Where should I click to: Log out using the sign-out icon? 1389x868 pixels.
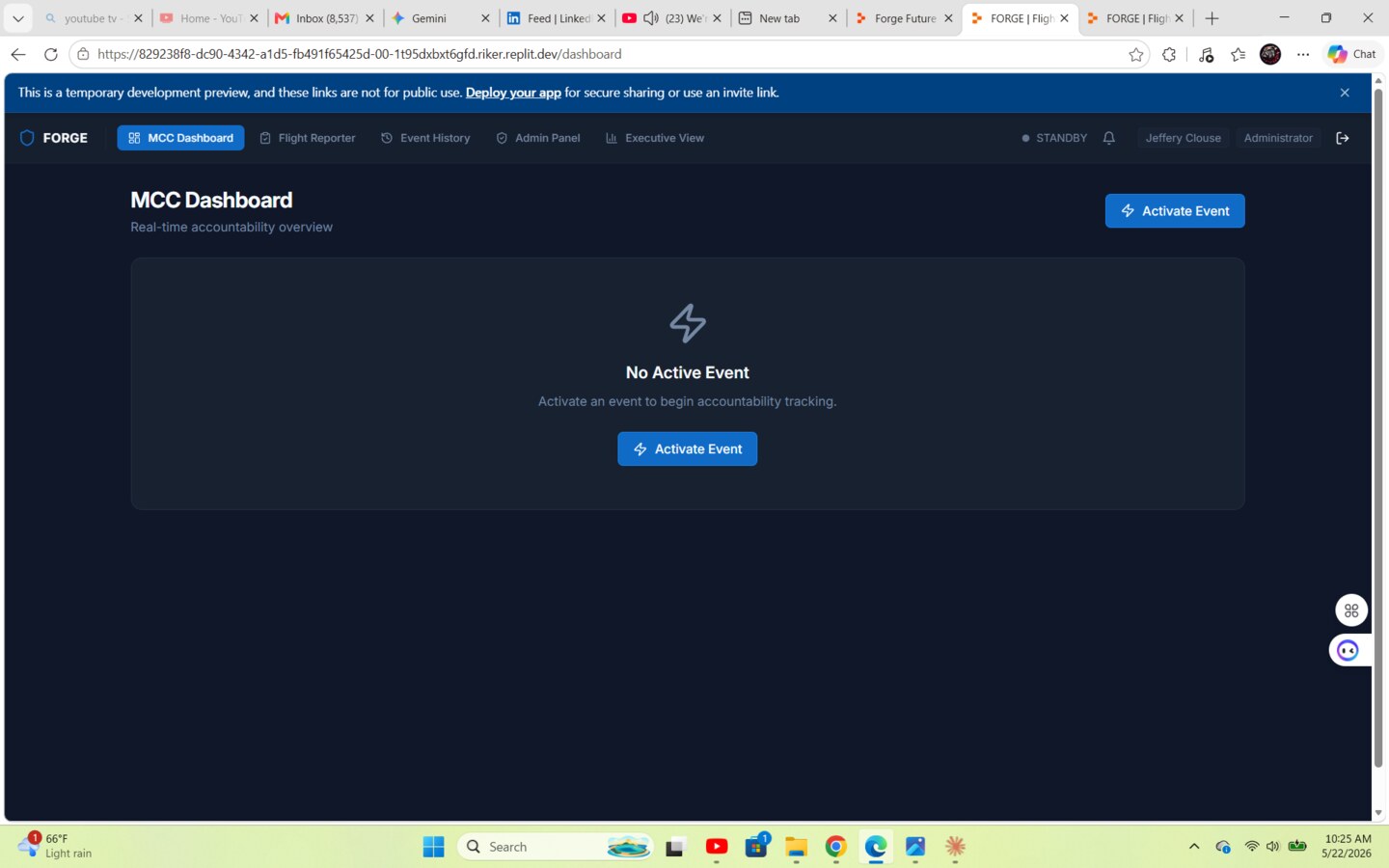[x=1343, y=138]
